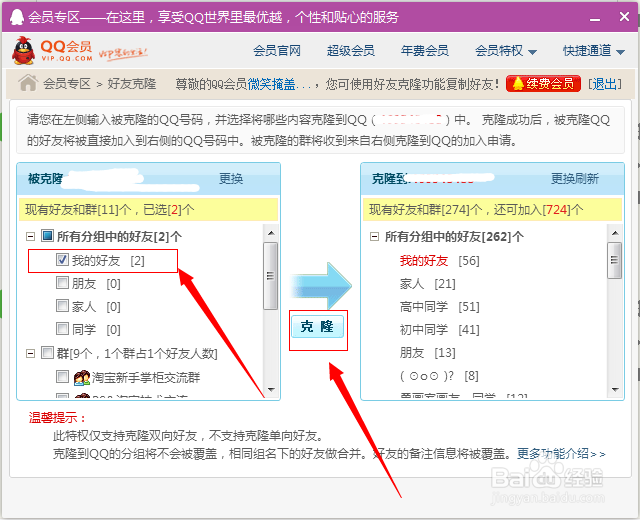Click the 淘宝新手掌柜交流群 group avatar icon
This screenshot has width=640, height=520.
pos(82,378)
